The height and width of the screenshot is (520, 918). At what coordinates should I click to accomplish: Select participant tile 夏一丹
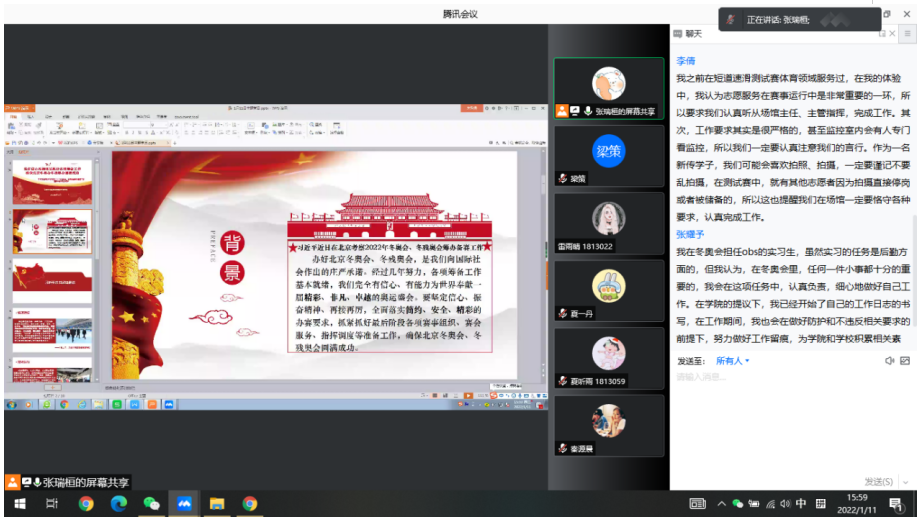609,291
